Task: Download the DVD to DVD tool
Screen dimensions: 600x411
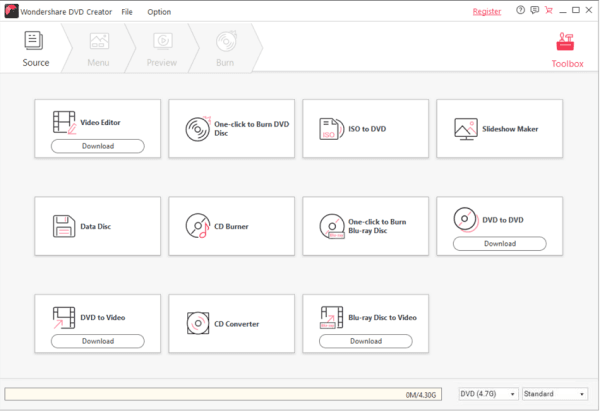Action: (500, 244)
